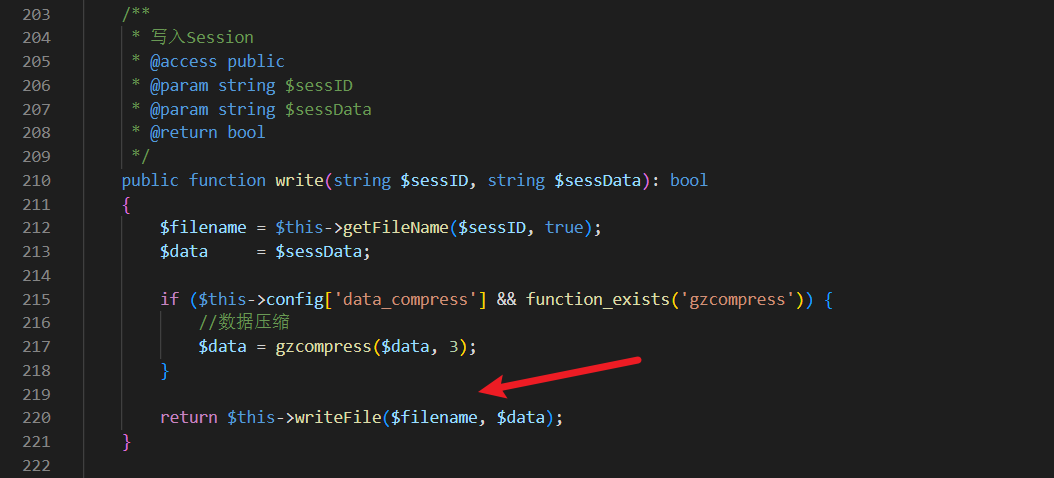
Task: Click the @return bool doc tag
Action: [208, 132]
